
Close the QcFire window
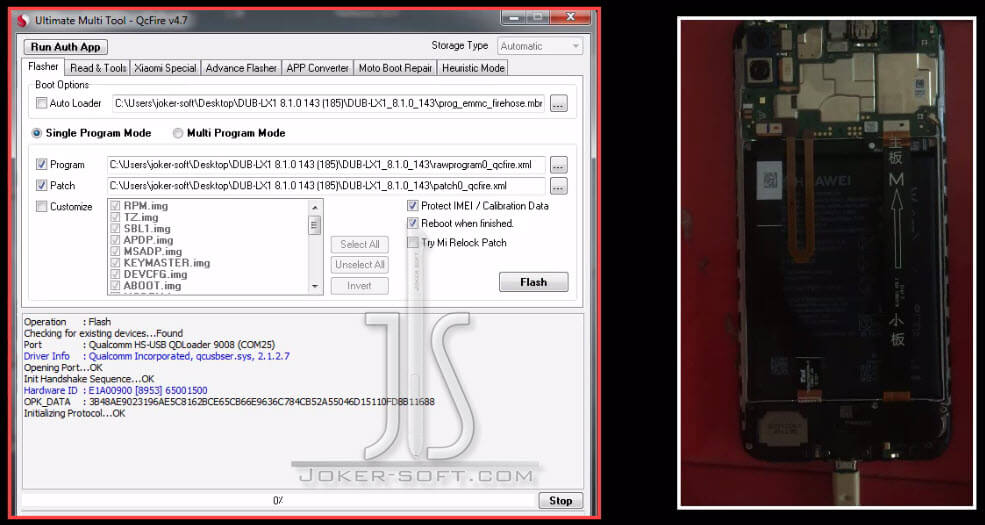[570, 17]
